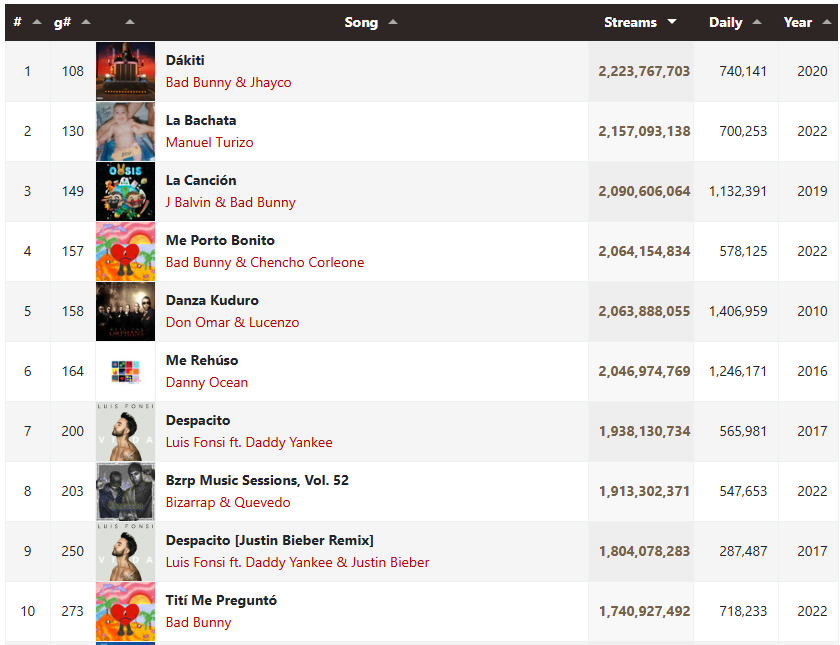This screenshot has height=645, width=840.
Task: Sort by the # rank column arrow
Action: pos(37,22)
